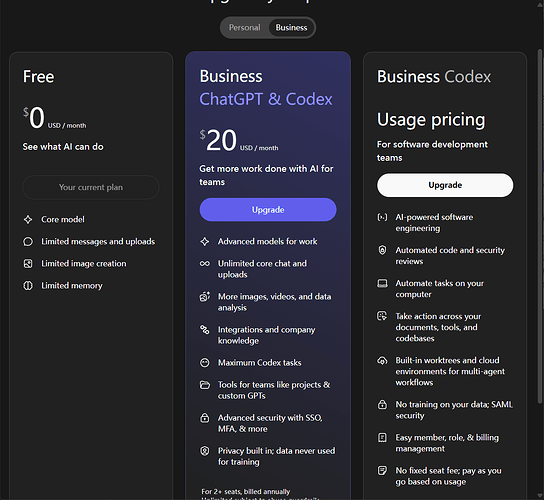Click the sparkle icon beside Advanced models
Screen dimensions: 544x500
pyautogui.click(x=205, y=241)
